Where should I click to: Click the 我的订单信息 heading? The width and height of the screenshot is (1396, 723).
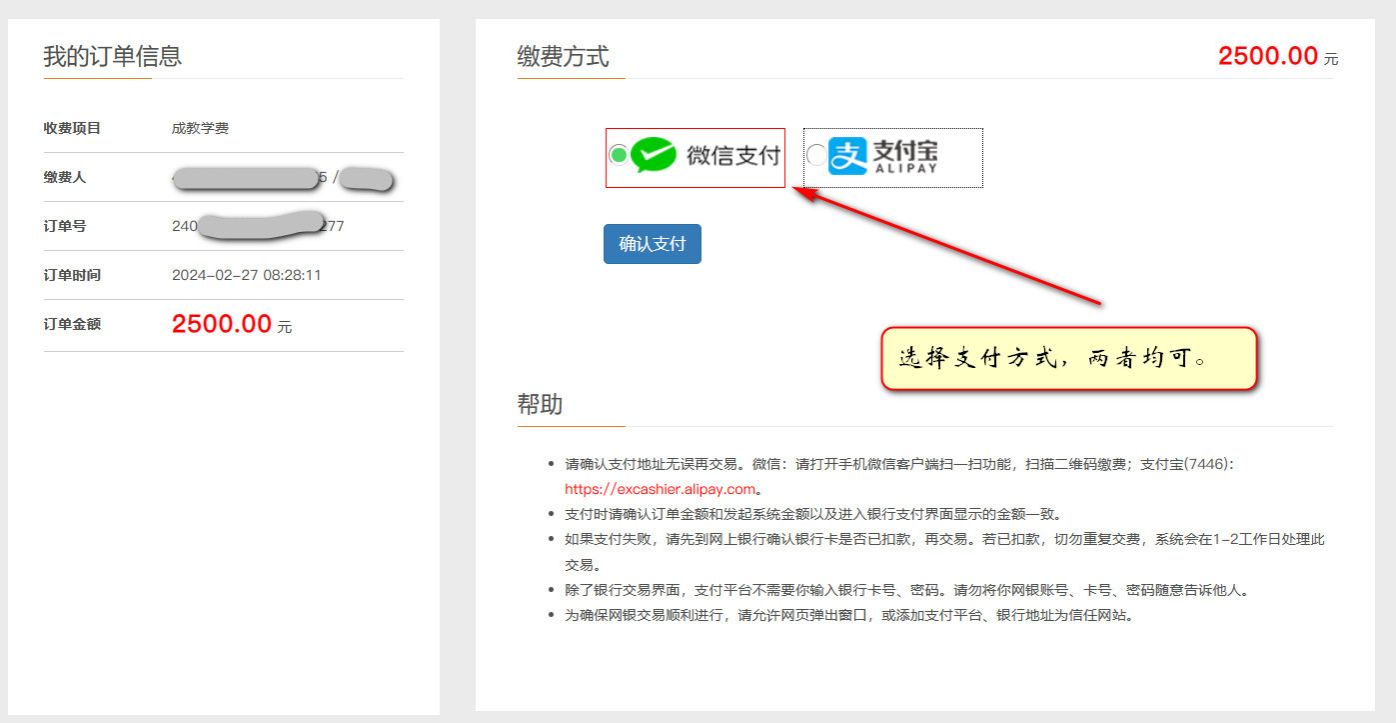pos(113,56)
